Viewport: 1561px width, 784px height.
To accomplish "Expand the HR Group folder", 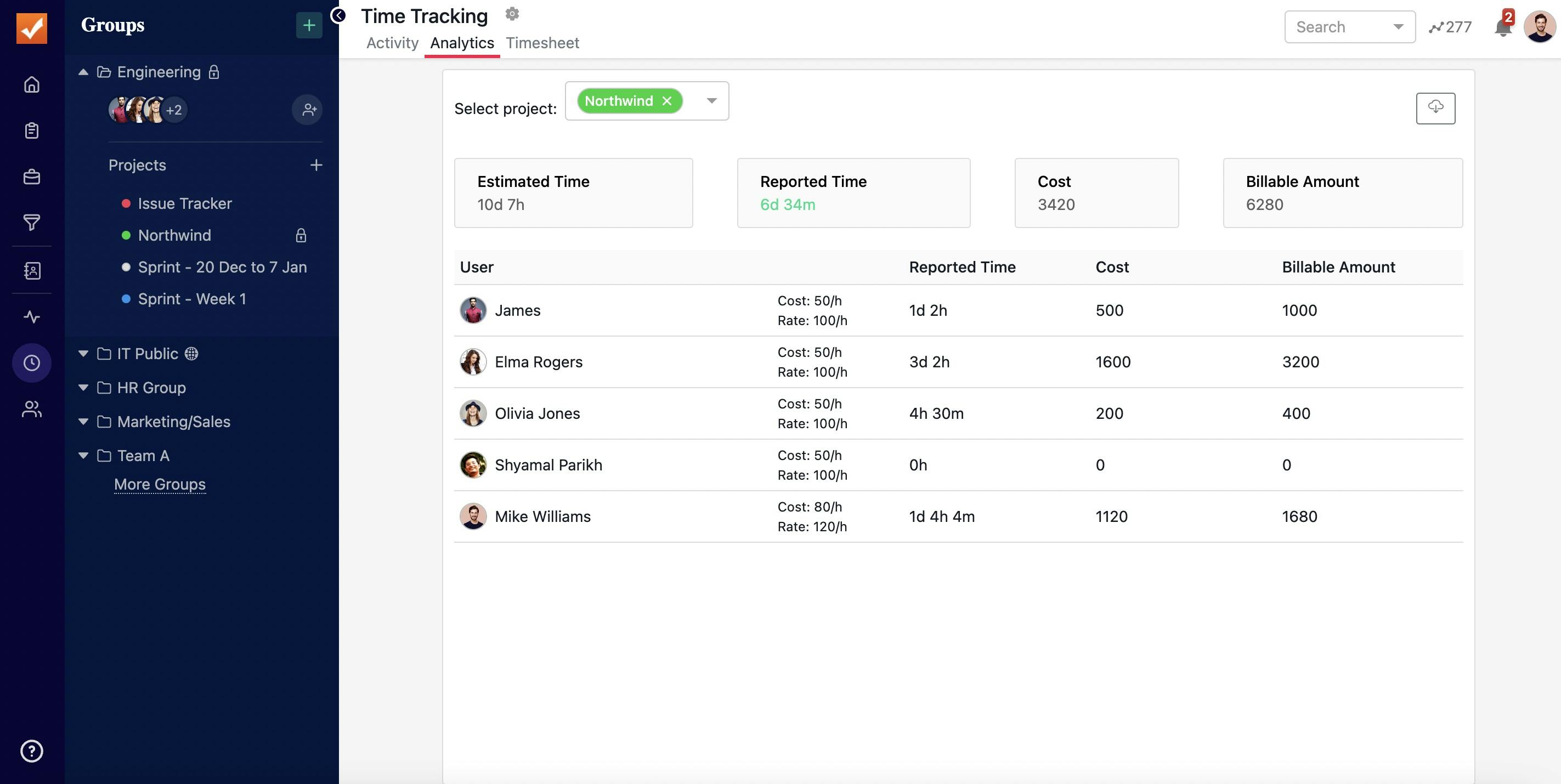I will coord(82,388).
